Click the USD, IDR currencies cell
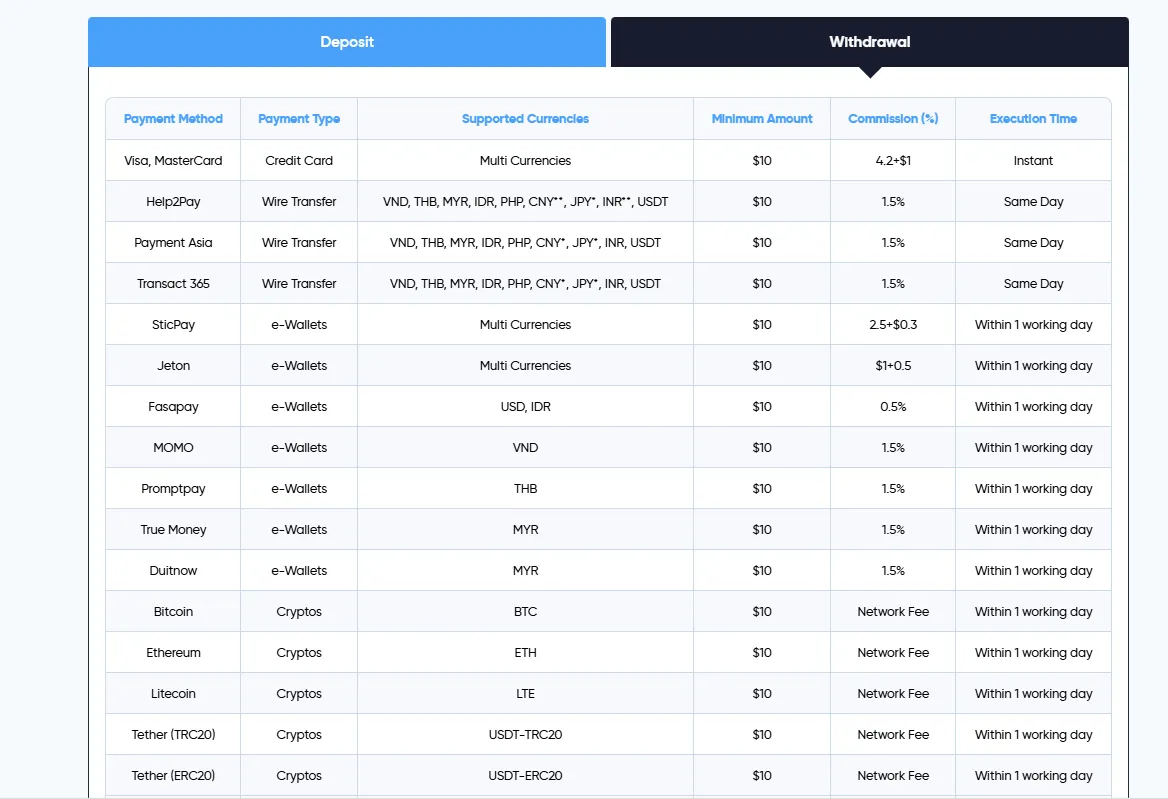1168x799 pixels. (525, 407)
